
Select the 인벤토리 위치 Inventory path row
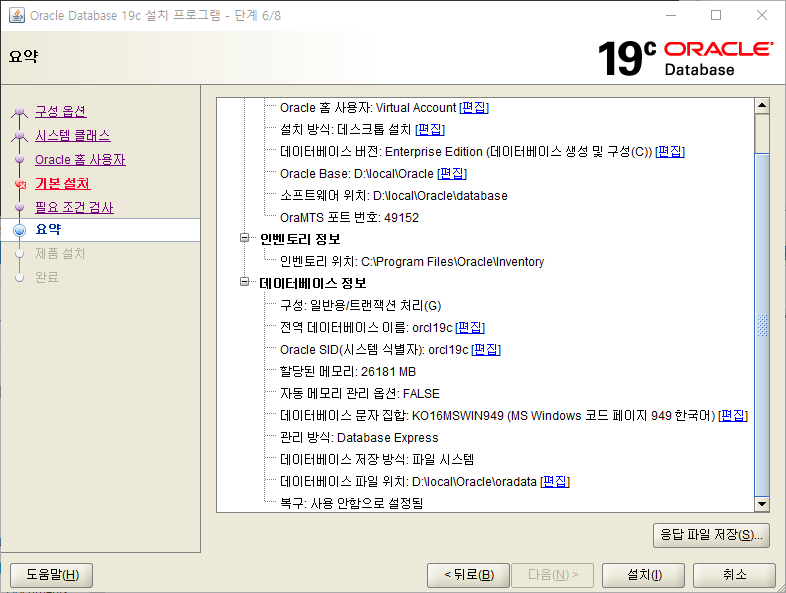click(412, 262)
